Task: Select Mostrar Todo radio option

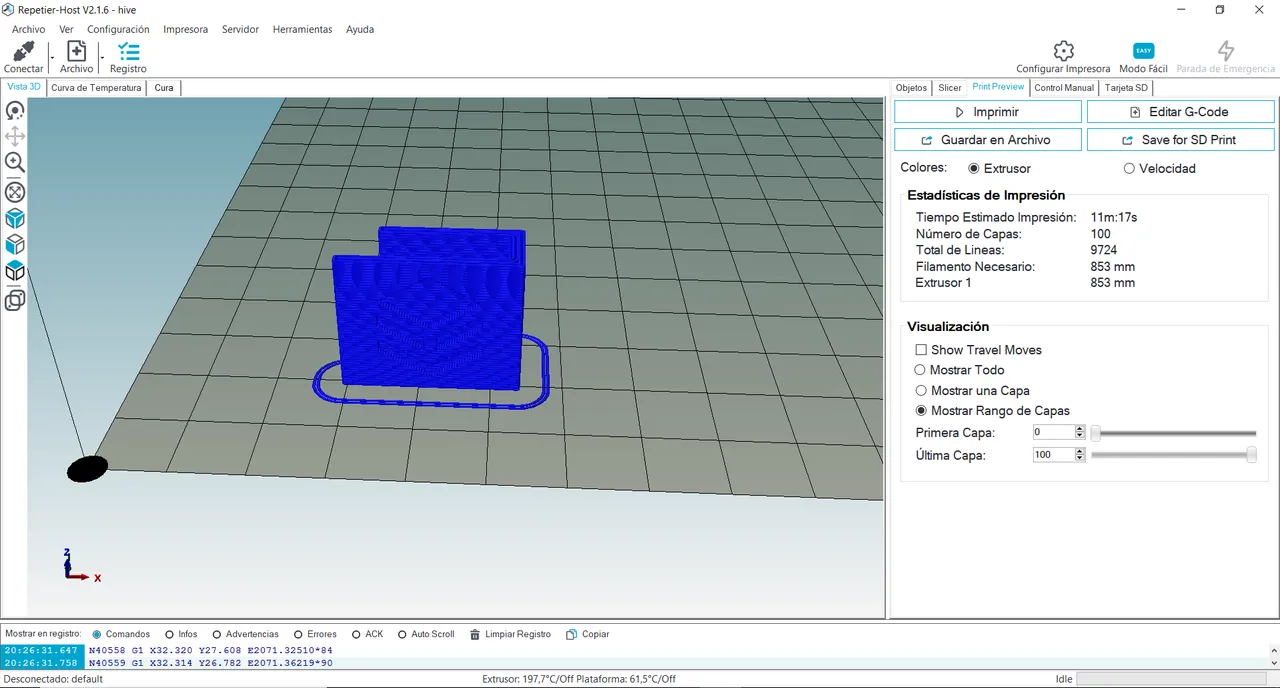Action: (921, 370)
